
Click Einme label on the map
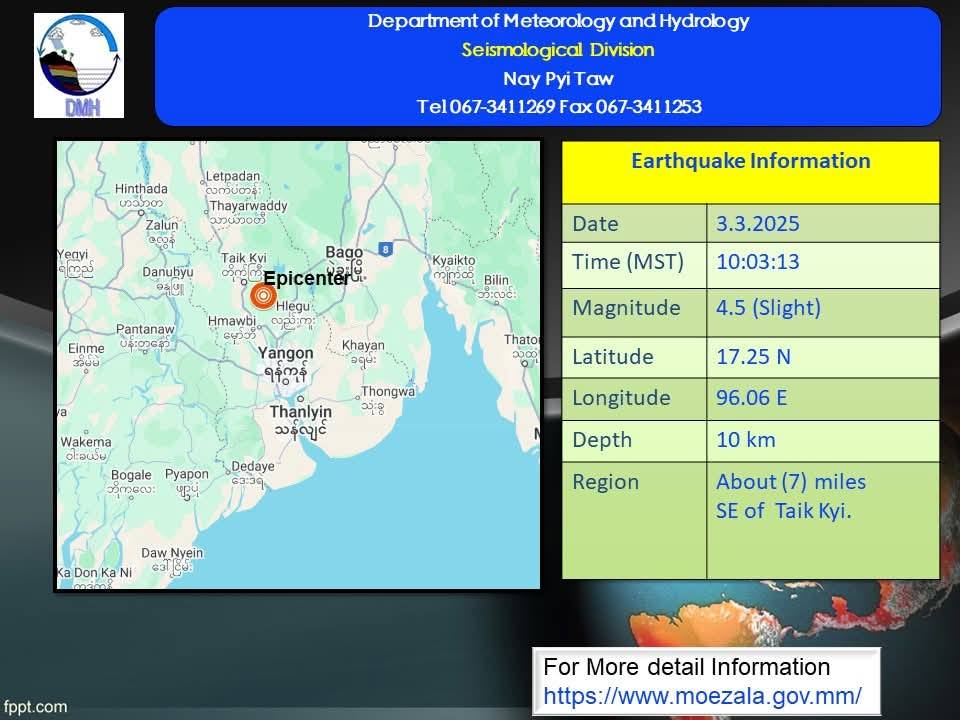point(86,348)
